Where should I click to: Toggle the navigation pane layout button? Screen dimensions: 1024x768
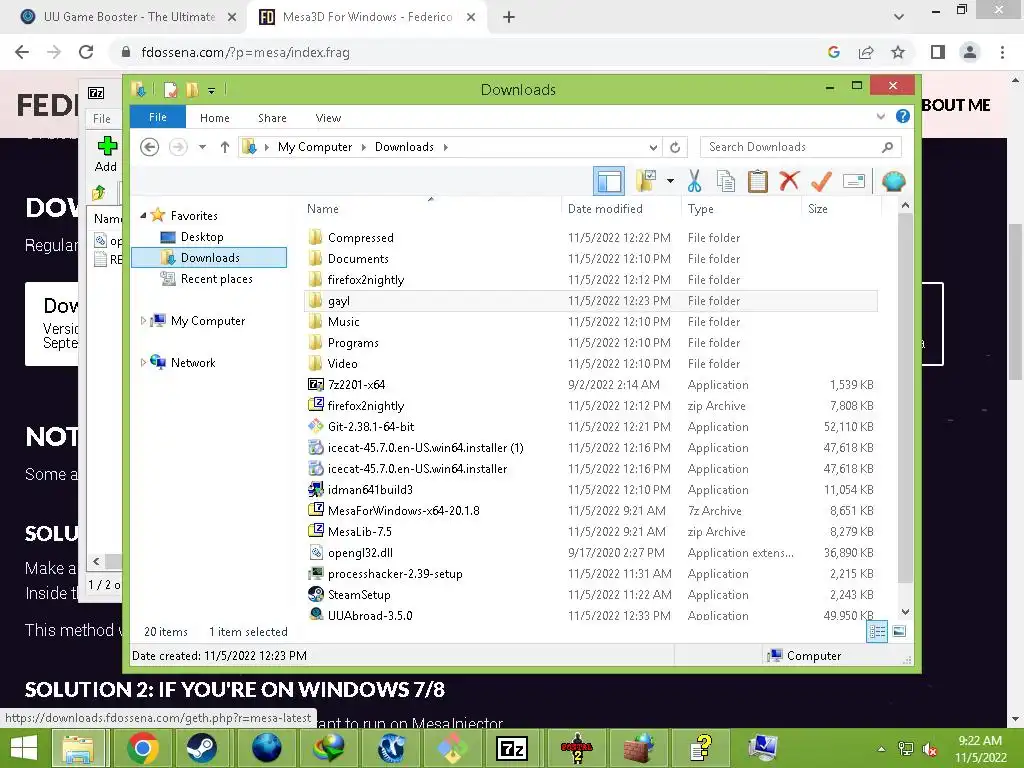(x=609, y=181)
